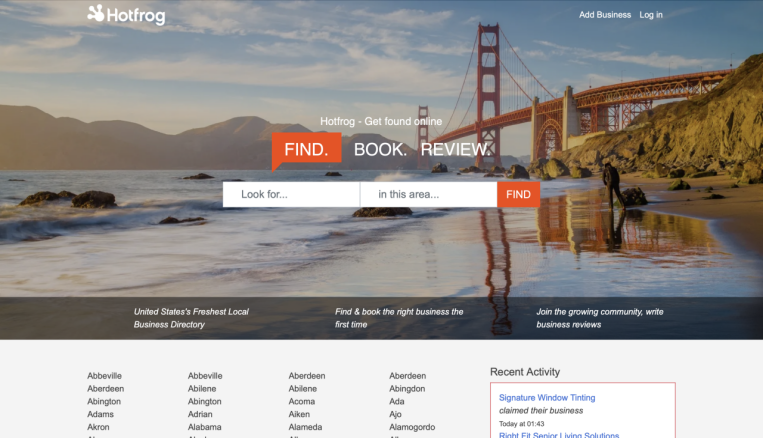
Task: Open the Log in link
Action: coord(651,15)
